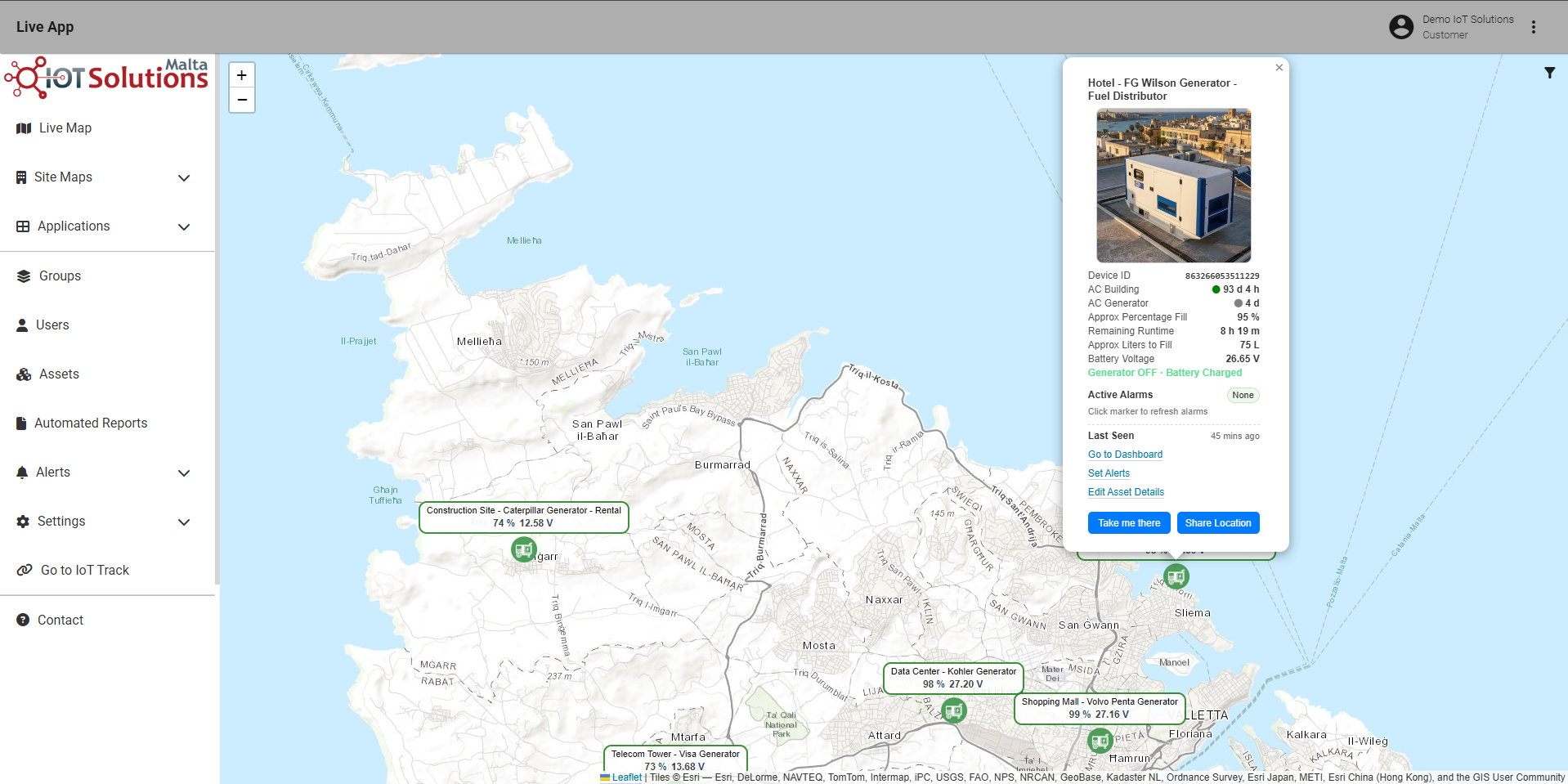The width and height of the screenshot is (1568, 784).
Task: Select the Data Center generator map marker
Action: click(x=954, y=710)
